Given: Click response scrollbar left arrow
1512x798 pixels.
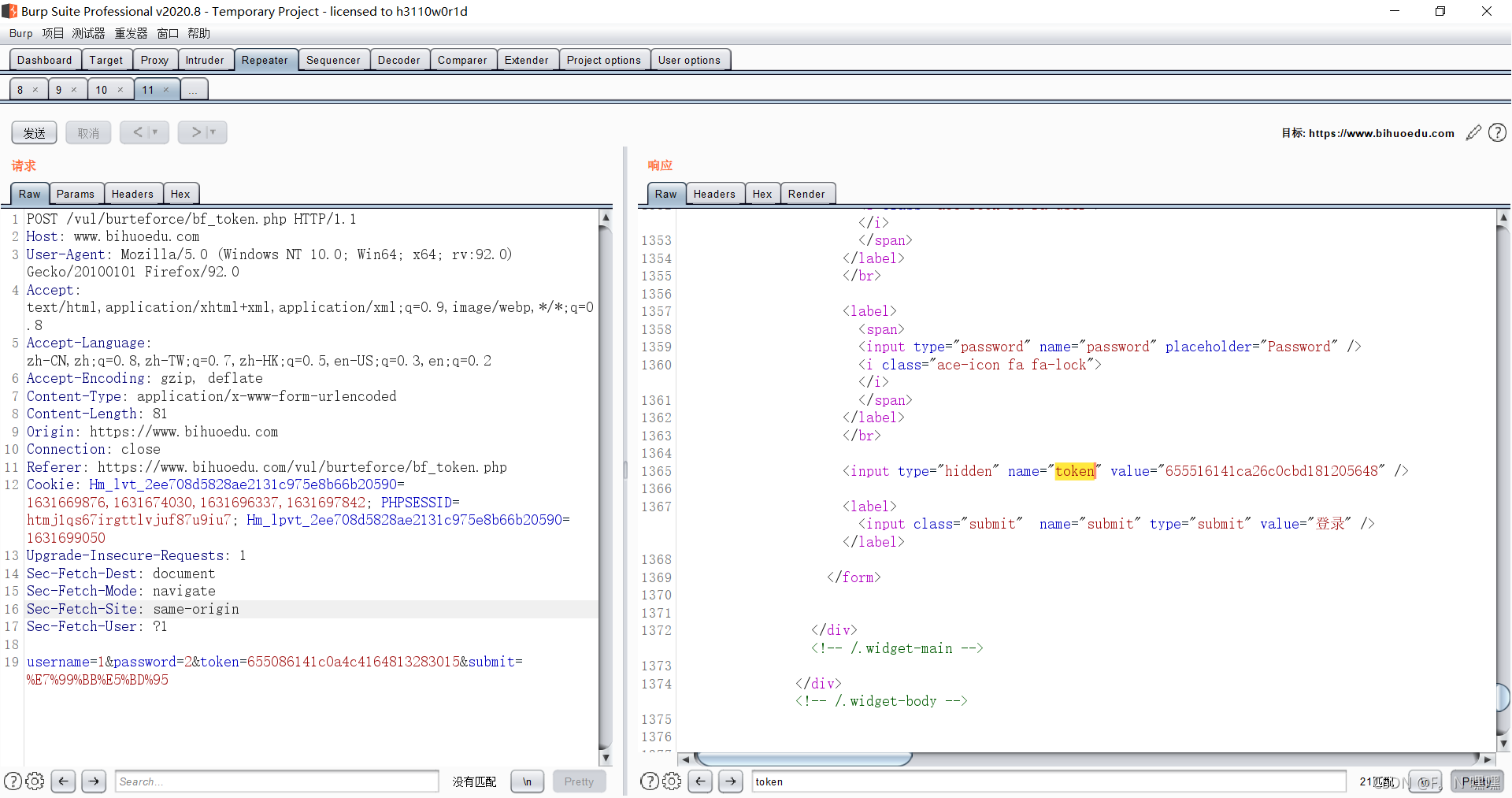Looking at the screenshot, I should pos(686,759).
